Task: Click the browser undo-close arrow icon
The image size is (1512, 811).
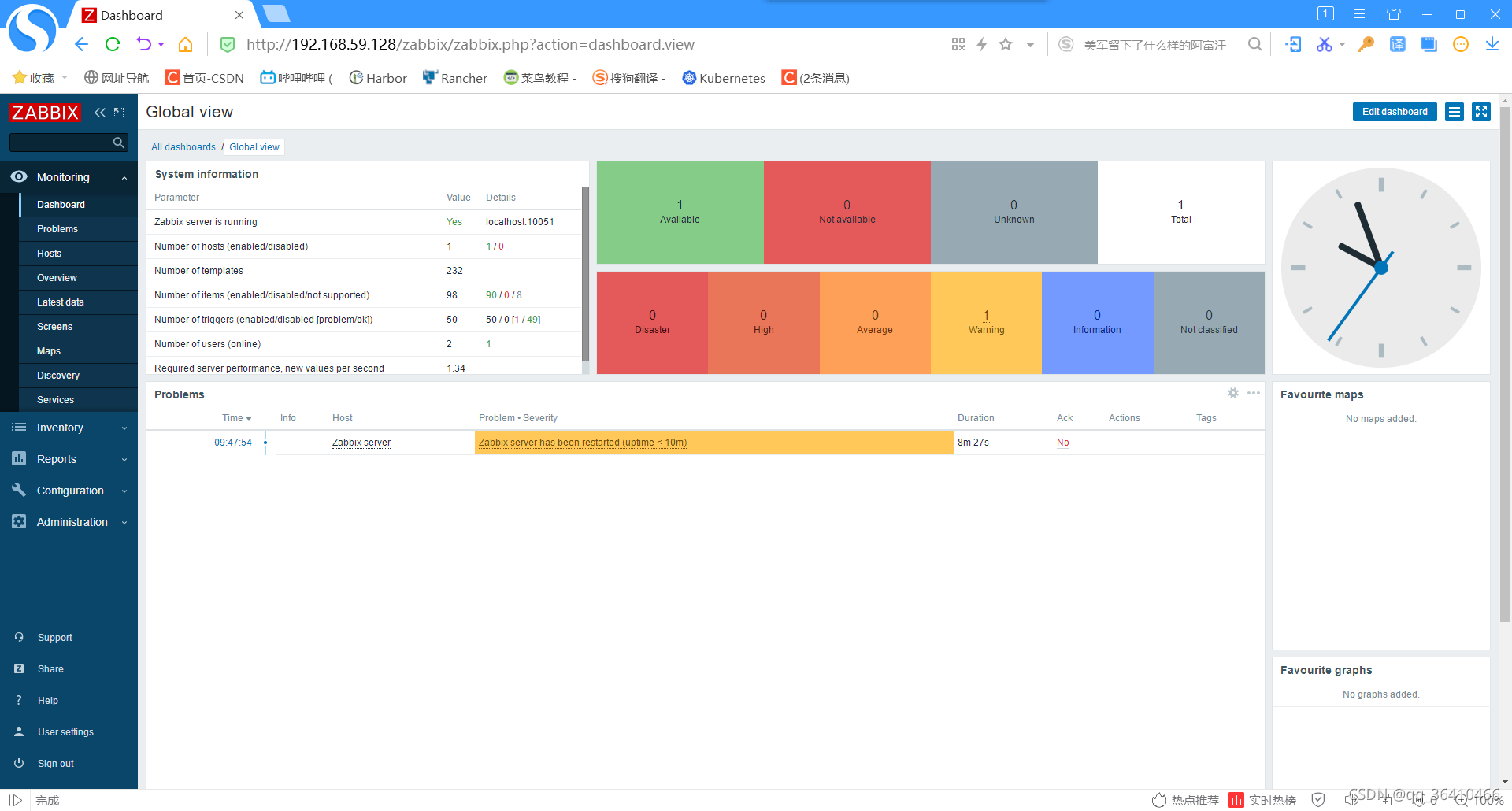Action: point(143,44)
